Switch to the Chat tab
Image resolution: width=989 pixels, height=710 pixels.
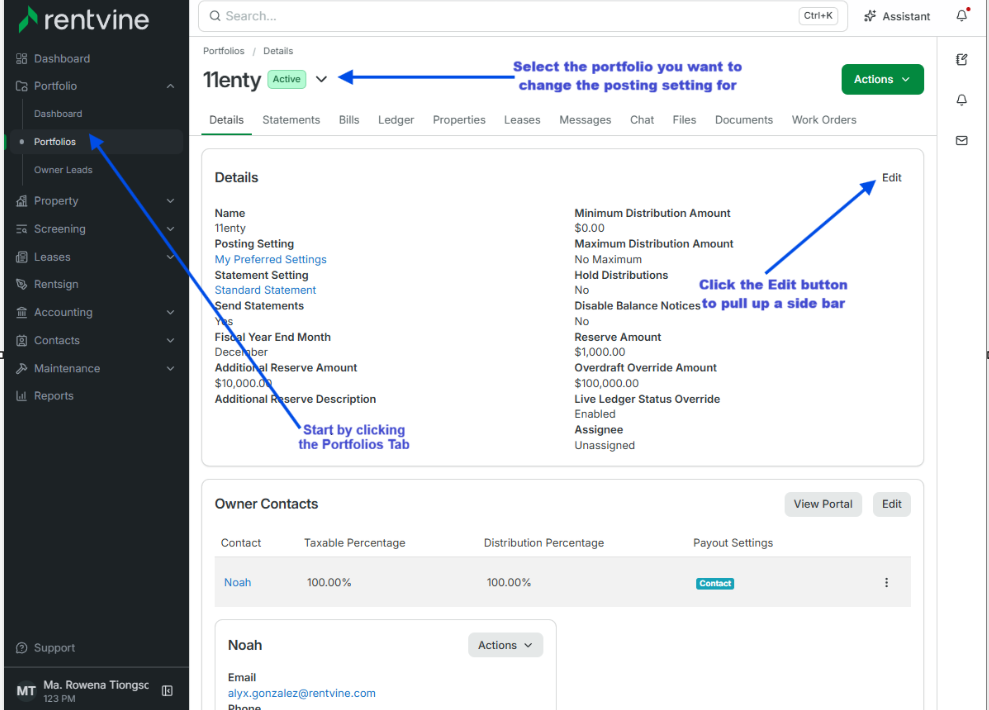[x=642, y=120]
